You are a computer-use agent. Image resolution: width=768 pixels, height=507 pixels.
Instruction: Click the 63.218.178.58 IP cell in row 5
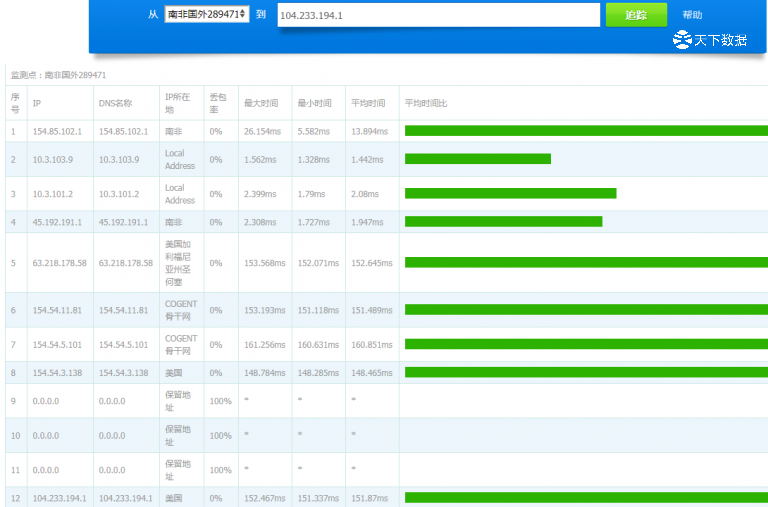pos(59,263)
